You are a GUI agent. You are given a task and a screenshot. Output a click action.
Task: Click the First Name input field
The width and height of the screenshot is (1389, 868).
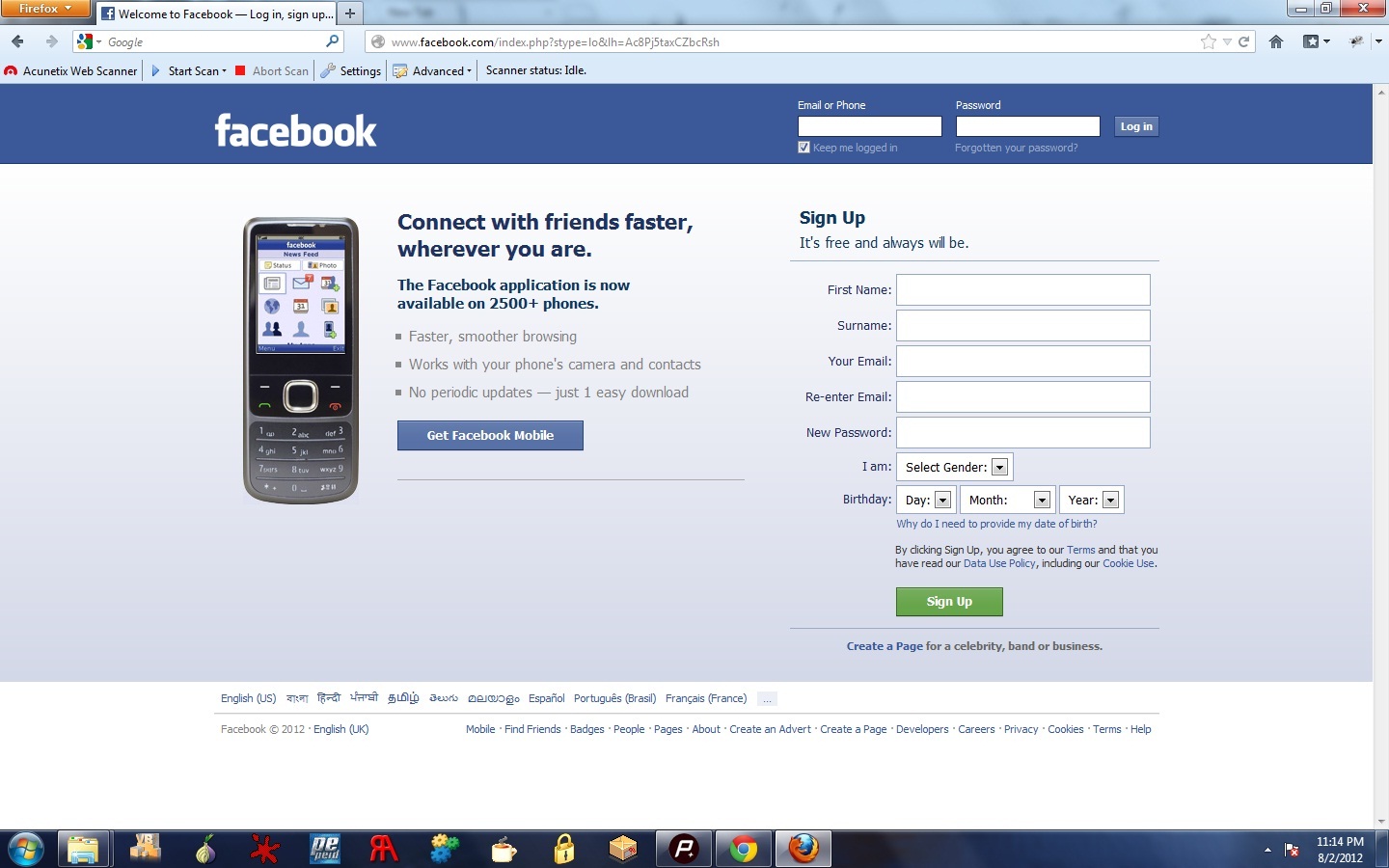[1023, 289]
